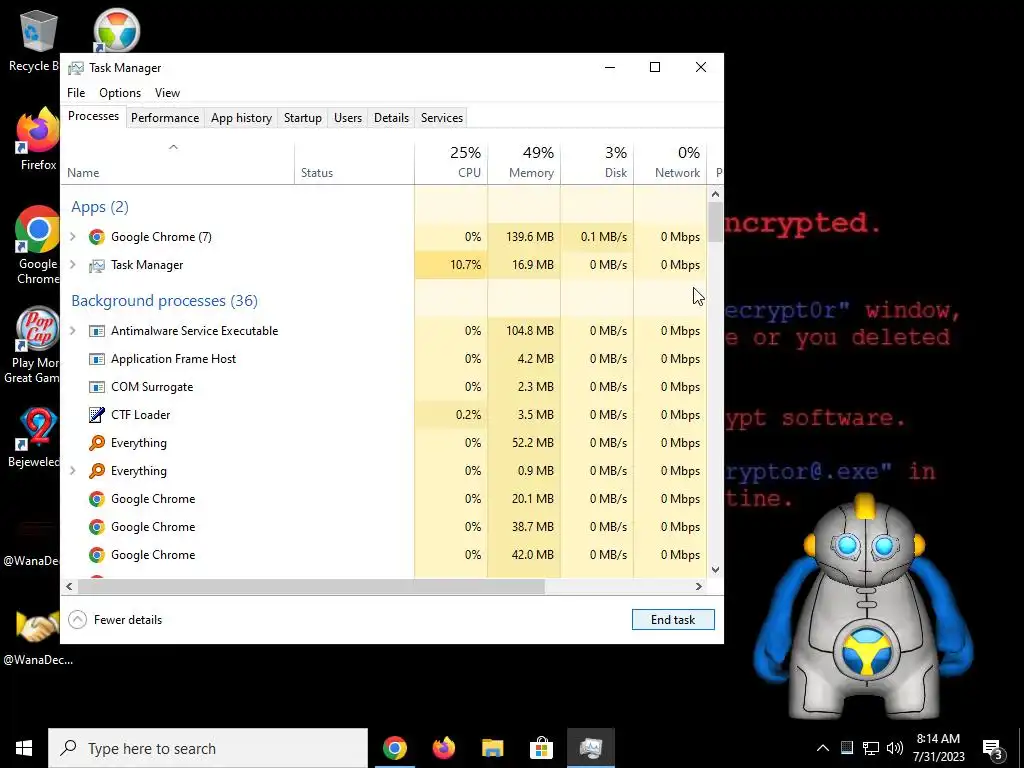Switch to the Startup tab
Screen dimensions: 1024x768
(302, 118)
